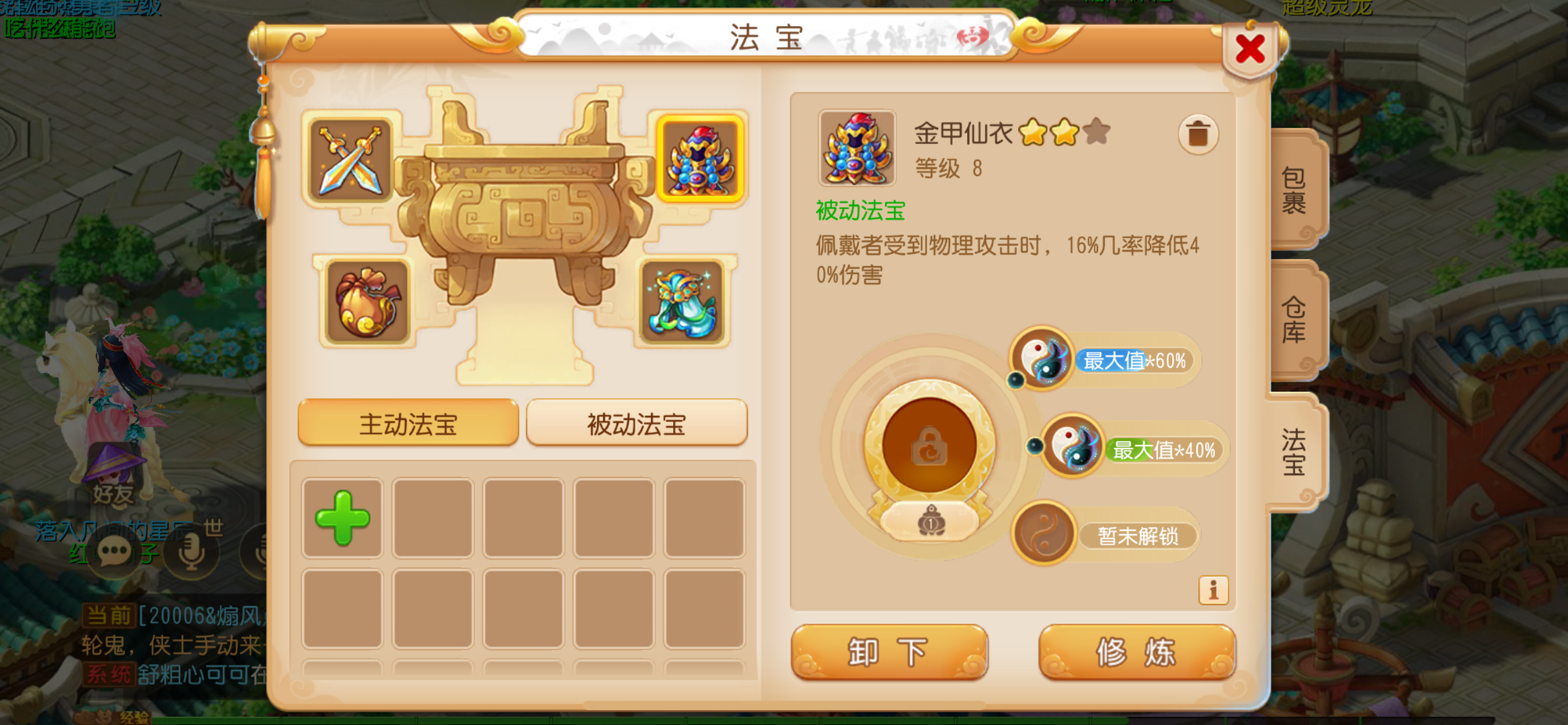Screen dimensions: 1568x725
Task: Tap the locked orange center orb
Action: tap(929, 445)
